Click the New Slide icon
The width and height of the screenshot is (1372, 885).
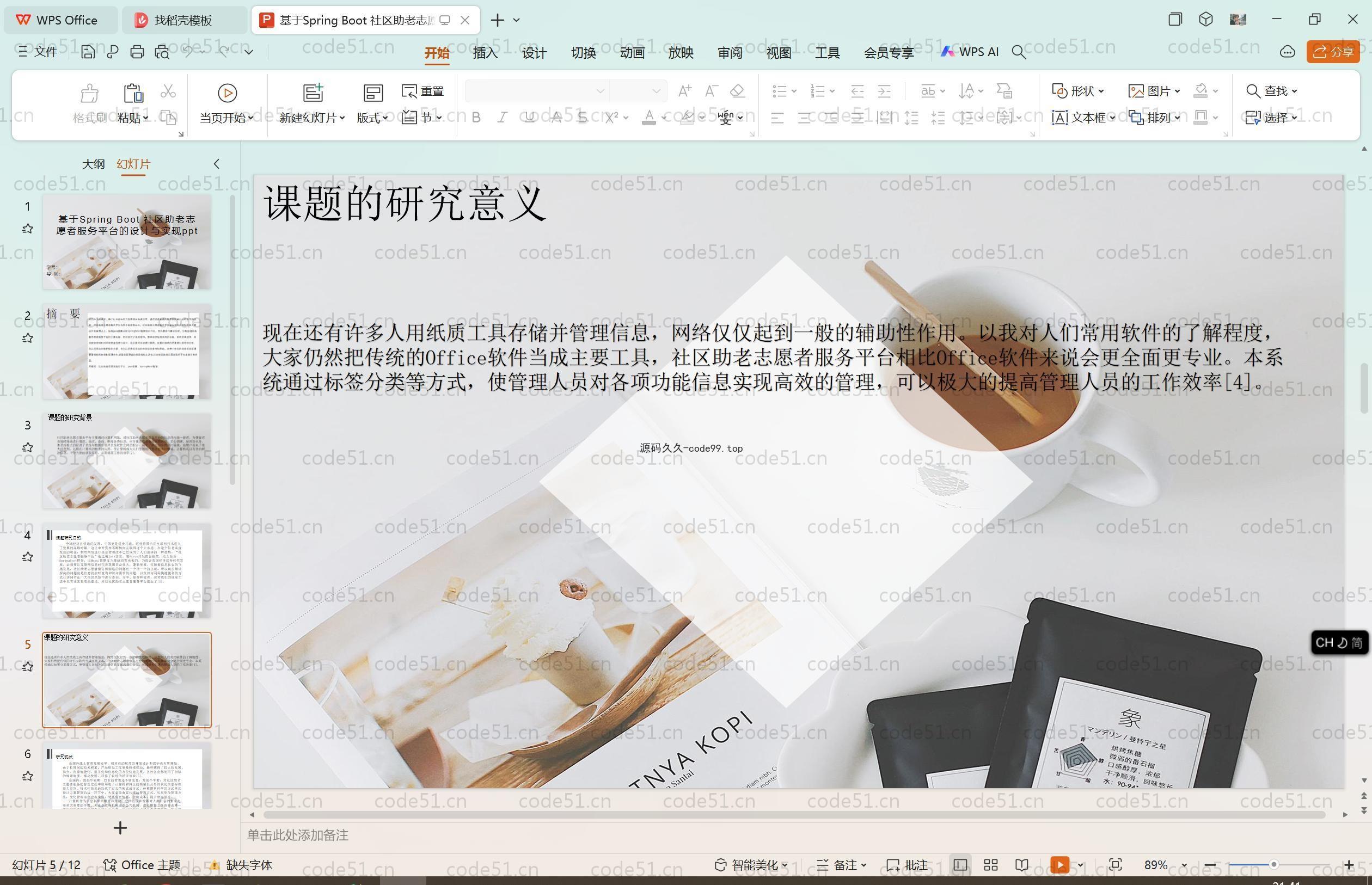313,93
